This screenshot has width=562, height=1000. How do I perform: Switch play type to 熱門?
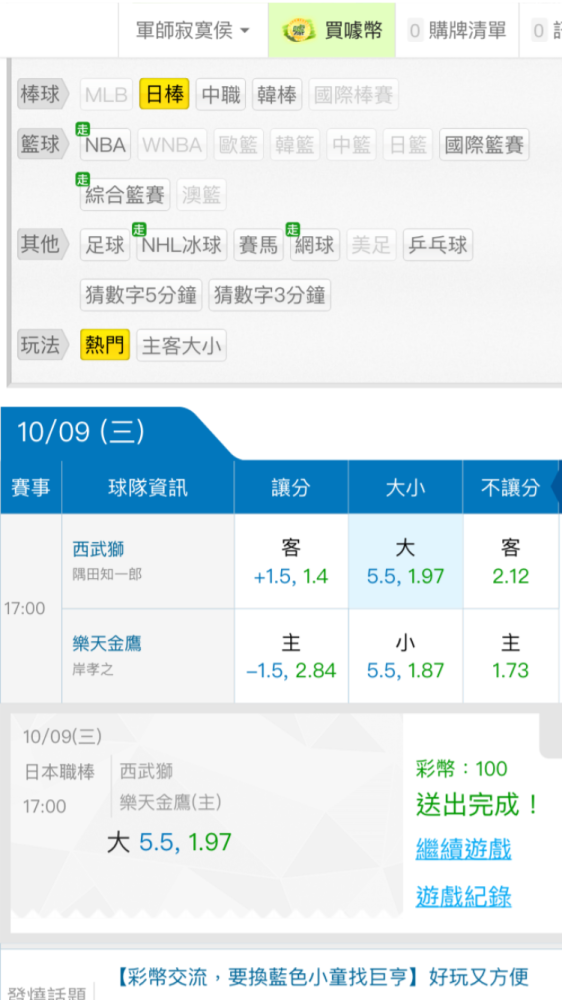coord(105,345)
